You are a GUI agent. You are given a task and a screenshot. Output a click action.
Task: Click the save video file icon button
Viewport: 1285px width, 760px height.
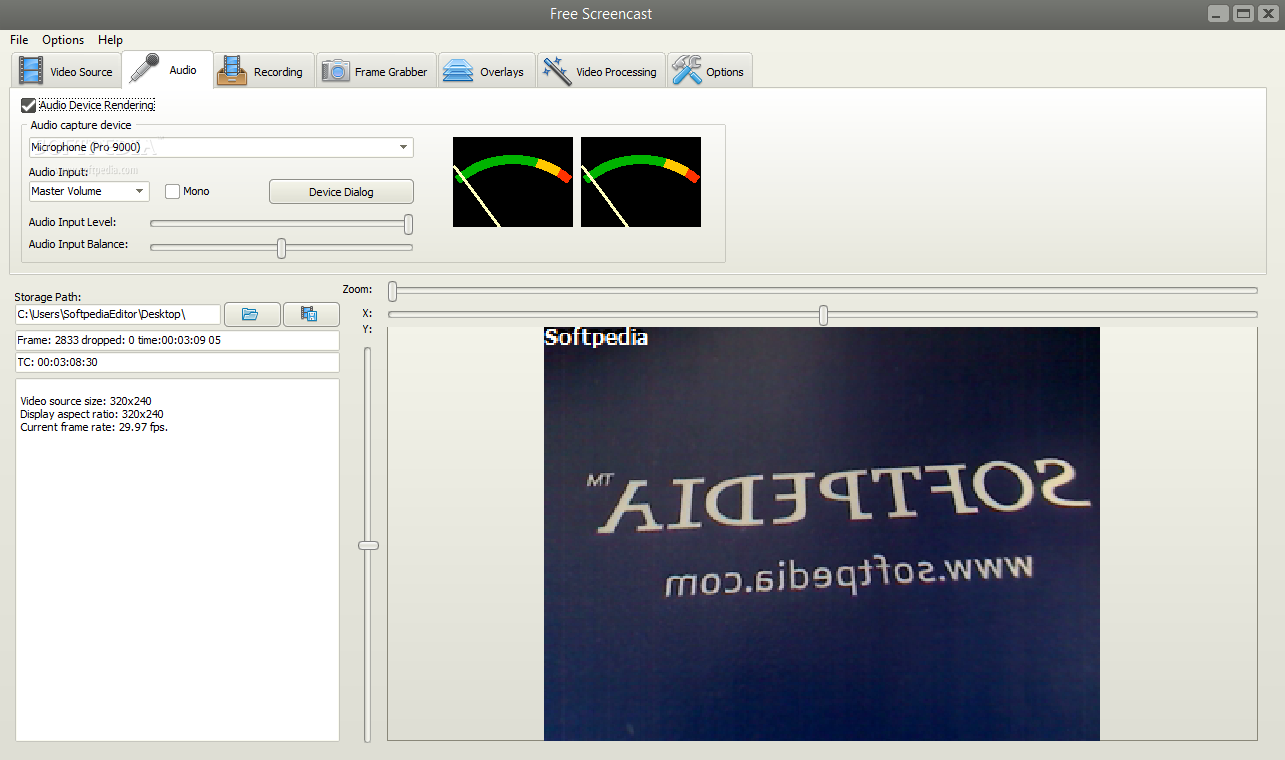coord(311,314)
